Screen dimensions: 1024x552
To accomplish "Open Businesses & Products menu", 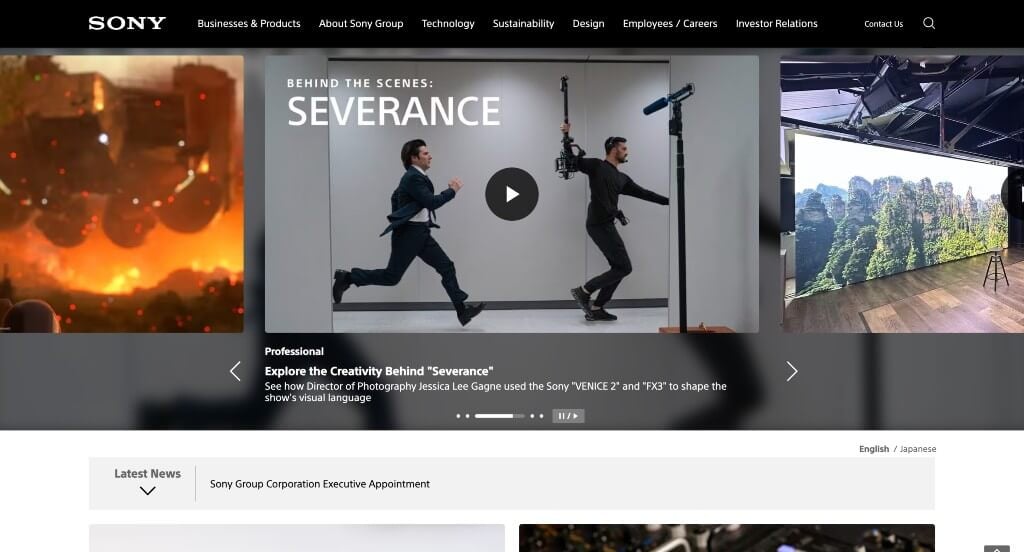I will [x=249, y=24].
